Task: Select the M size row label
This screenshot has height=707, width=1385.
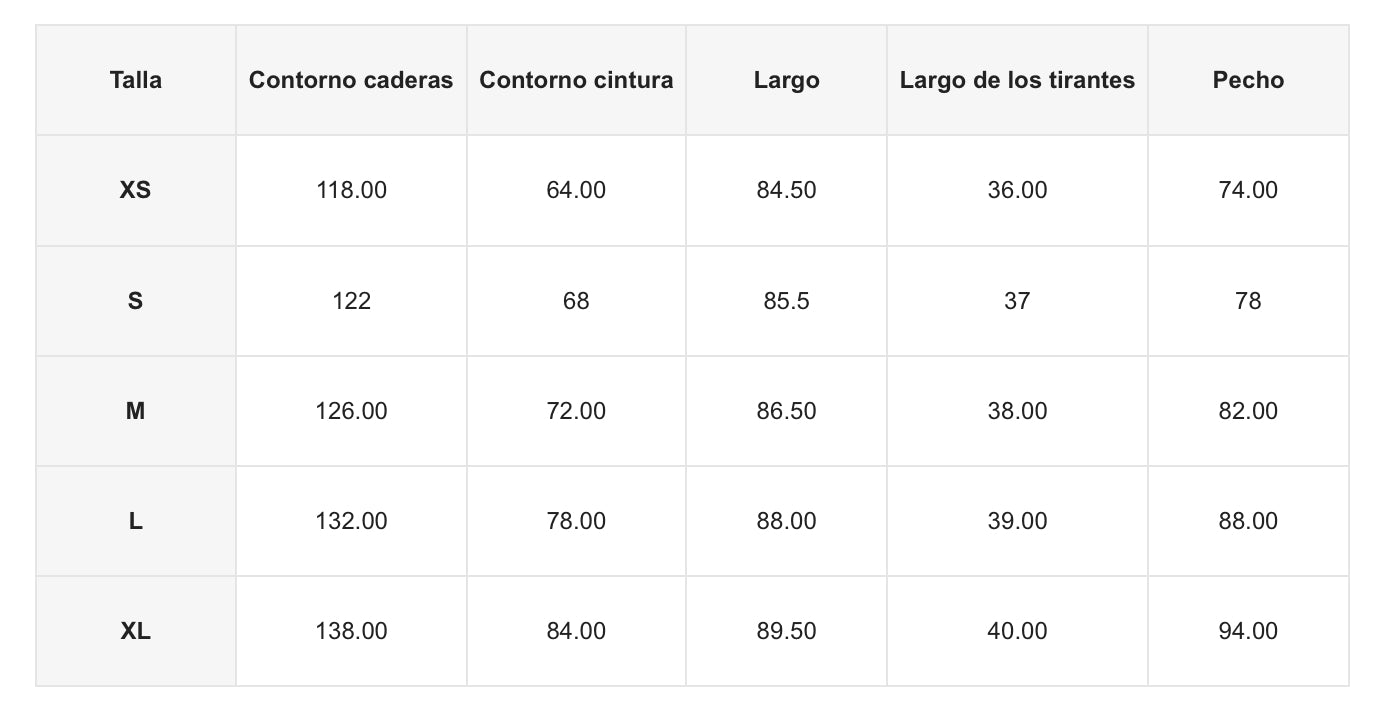Action: click(x=135, y=411)
